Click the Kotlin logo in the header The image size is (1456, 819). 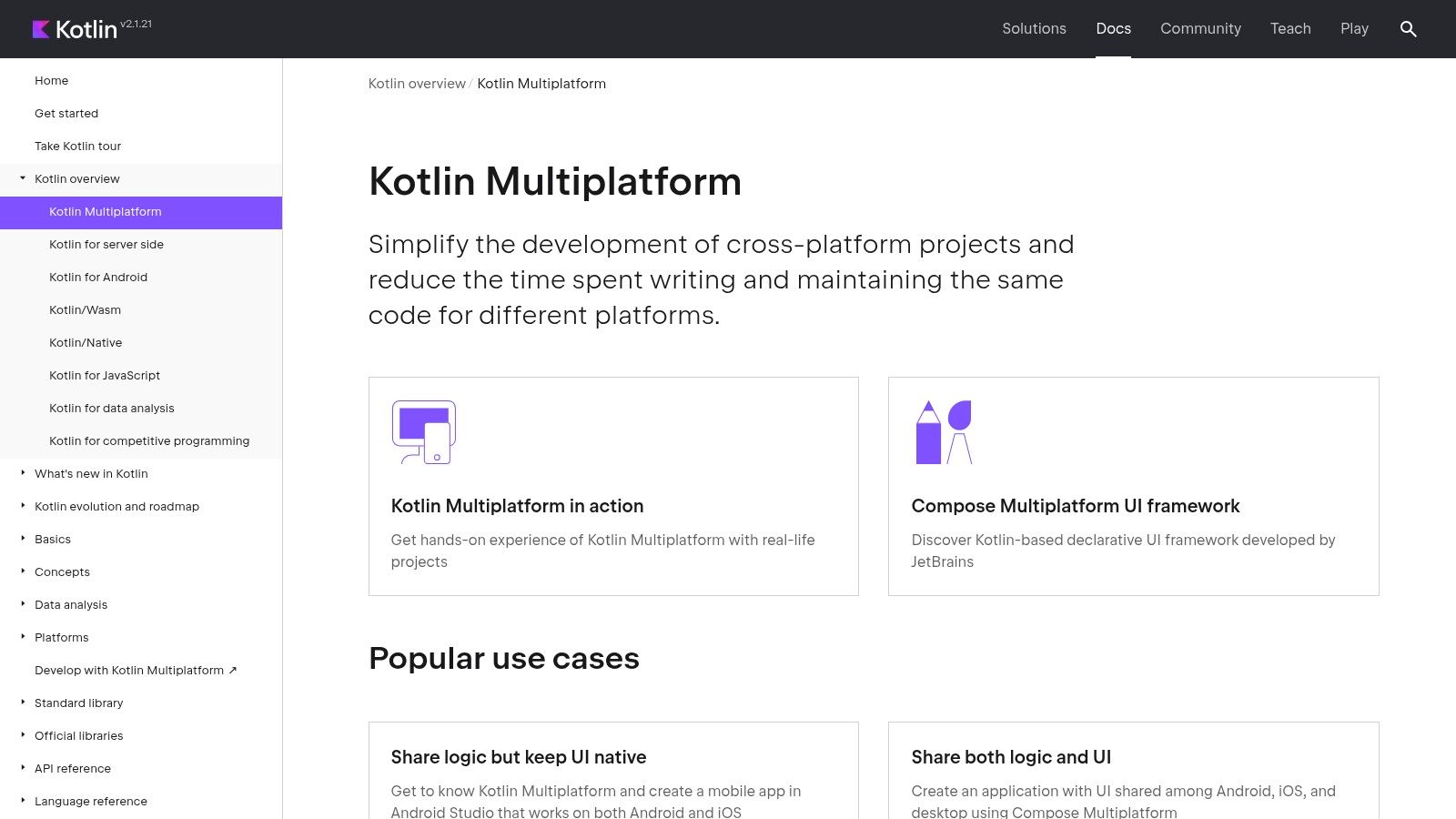(x=75, y=29)
